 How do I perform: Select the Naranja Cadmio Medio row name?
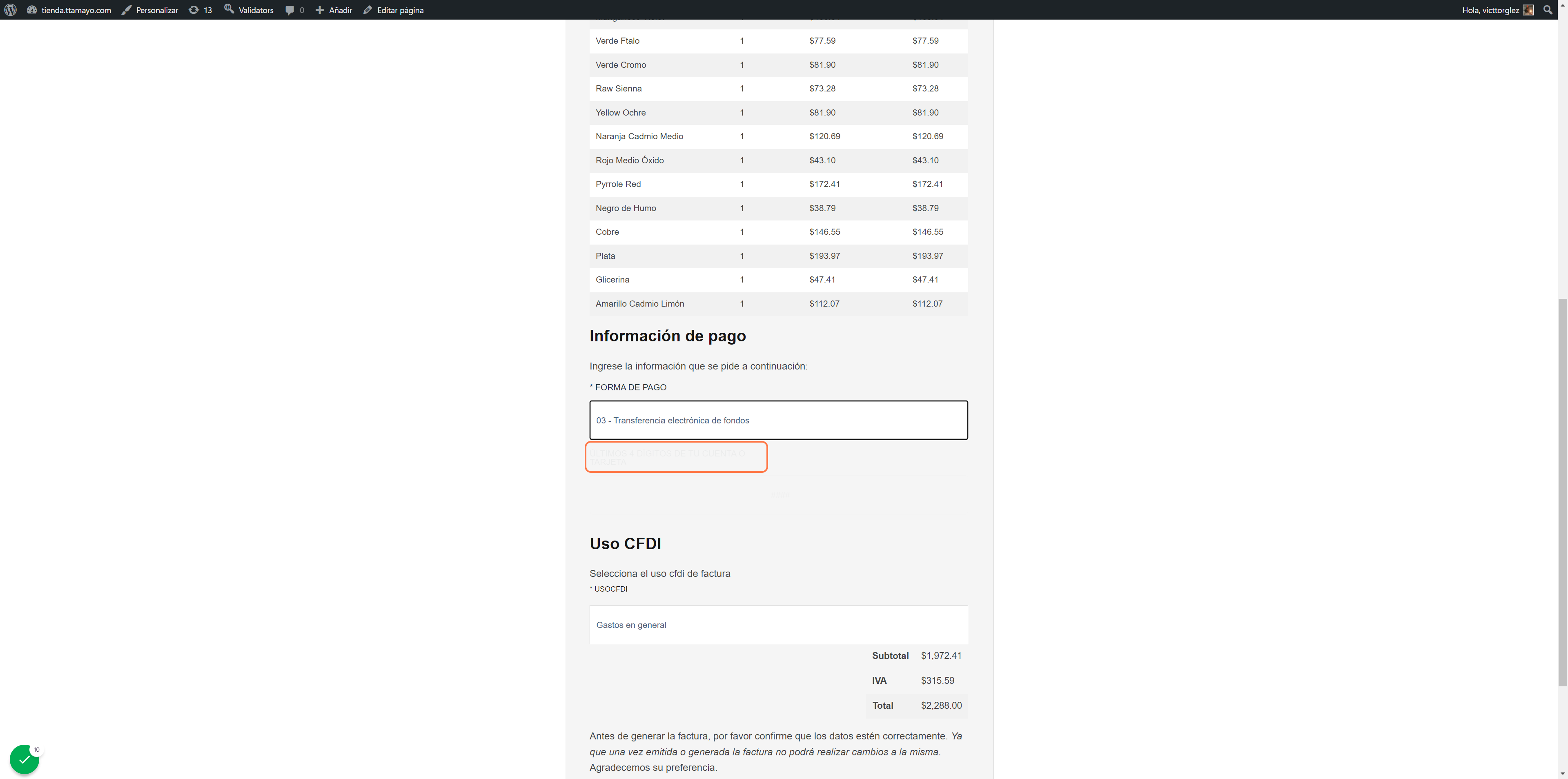639,136
